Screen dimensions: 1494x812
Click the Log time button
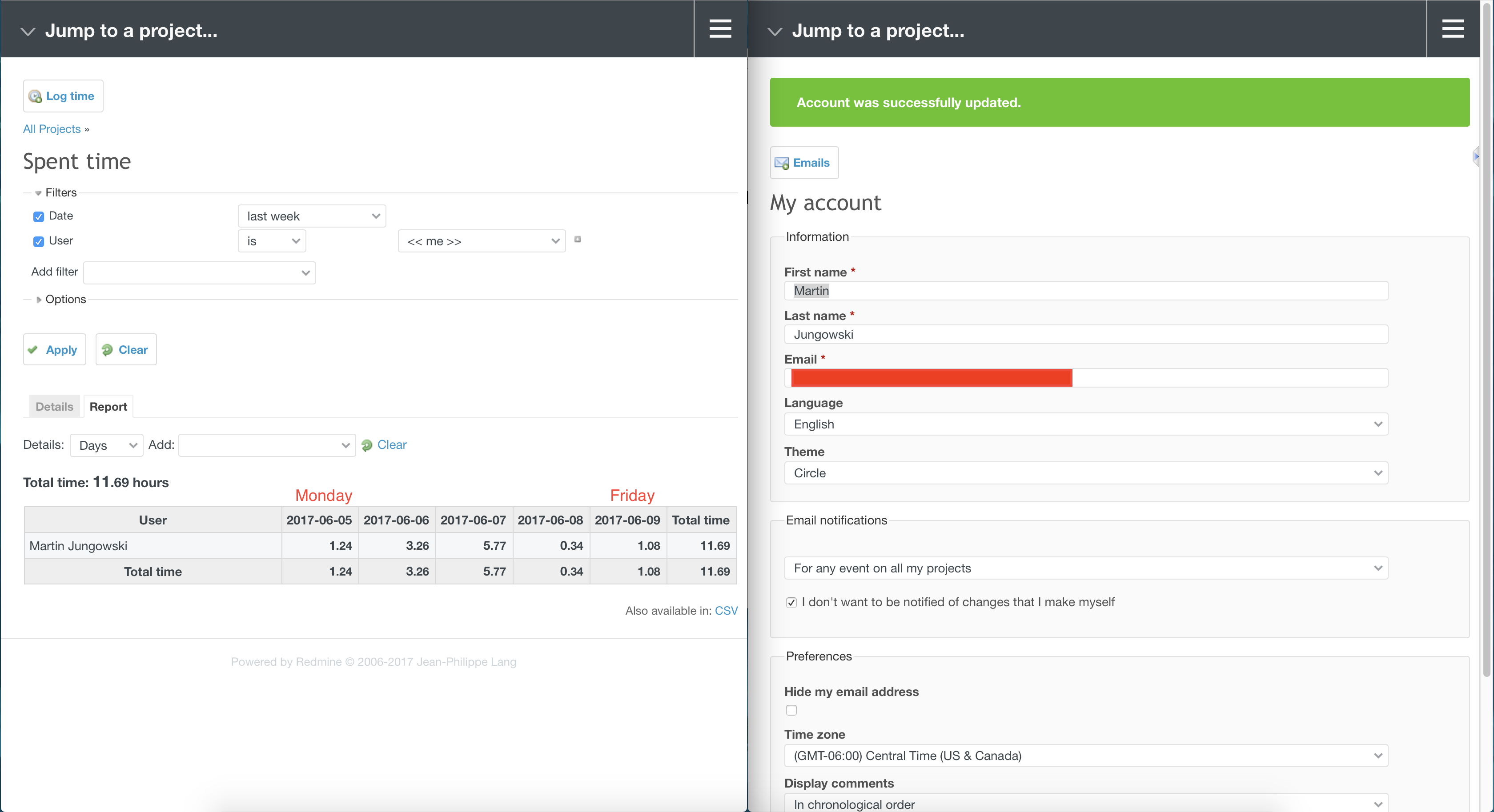point(63,96)
